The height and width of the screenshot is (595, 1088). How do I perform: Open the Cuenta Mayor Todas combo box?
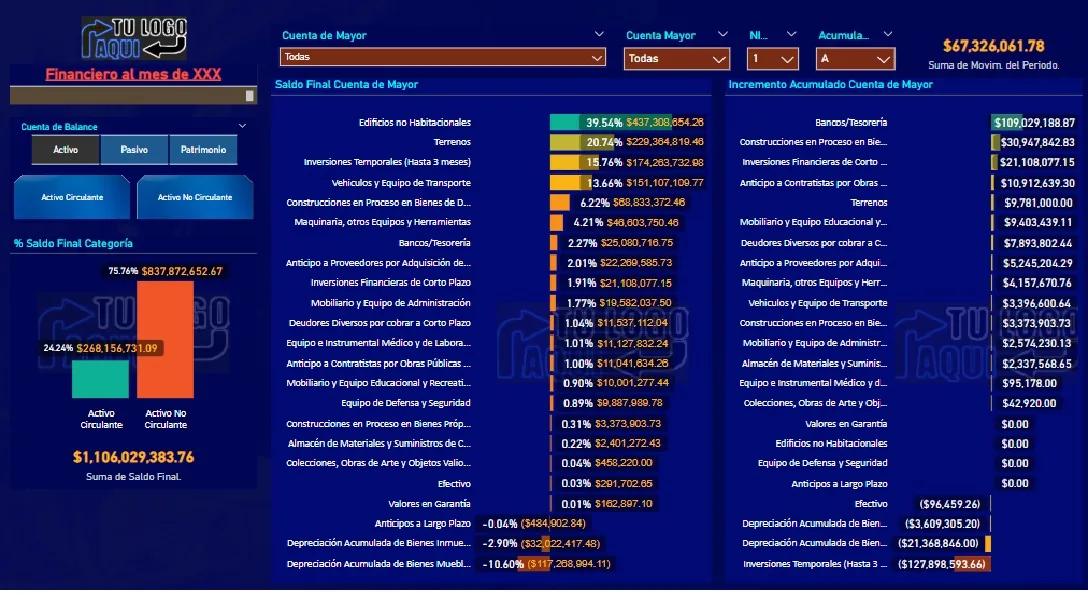click(x=677, y=59)
